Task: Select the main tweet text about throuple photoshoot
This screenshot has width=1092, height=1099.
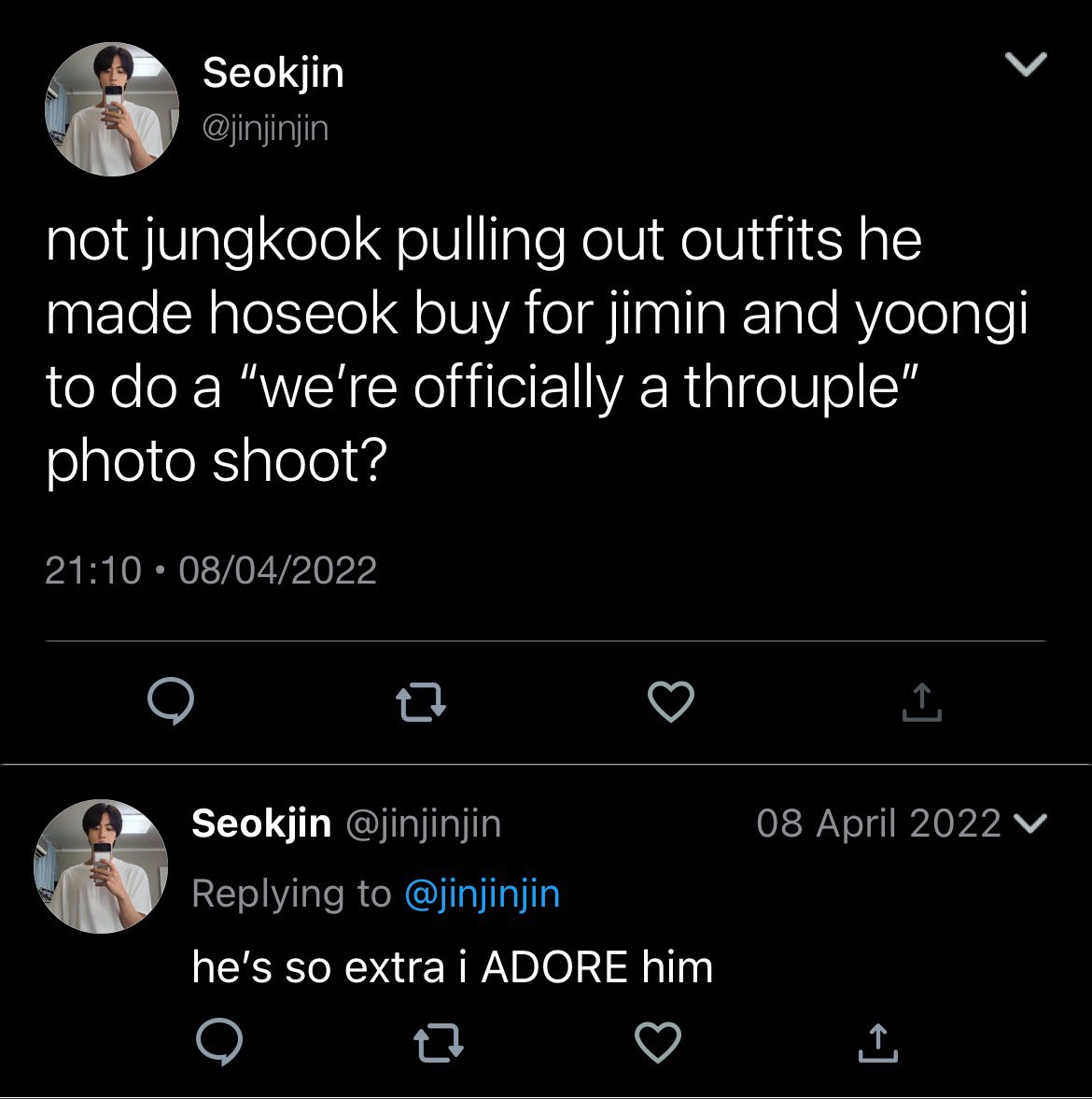Action: click(x=537, y=351)
